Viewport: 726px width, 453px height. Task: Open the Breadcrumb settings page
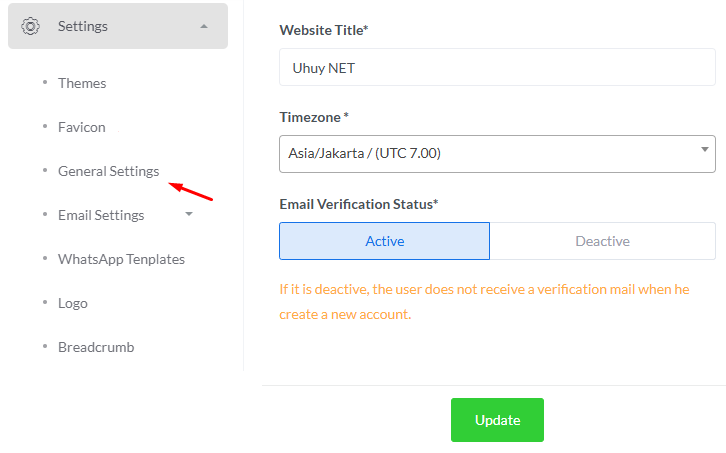[96, 347]
